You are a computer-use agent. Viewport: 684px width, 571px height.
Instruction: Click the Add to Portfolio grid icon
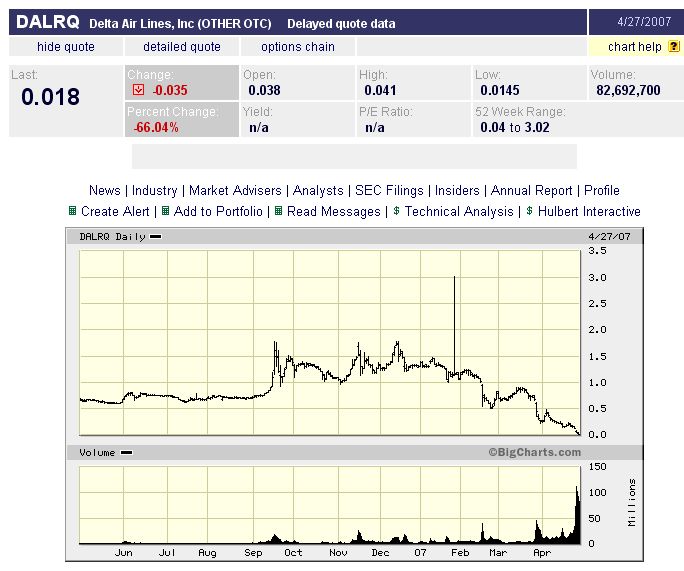165,211
